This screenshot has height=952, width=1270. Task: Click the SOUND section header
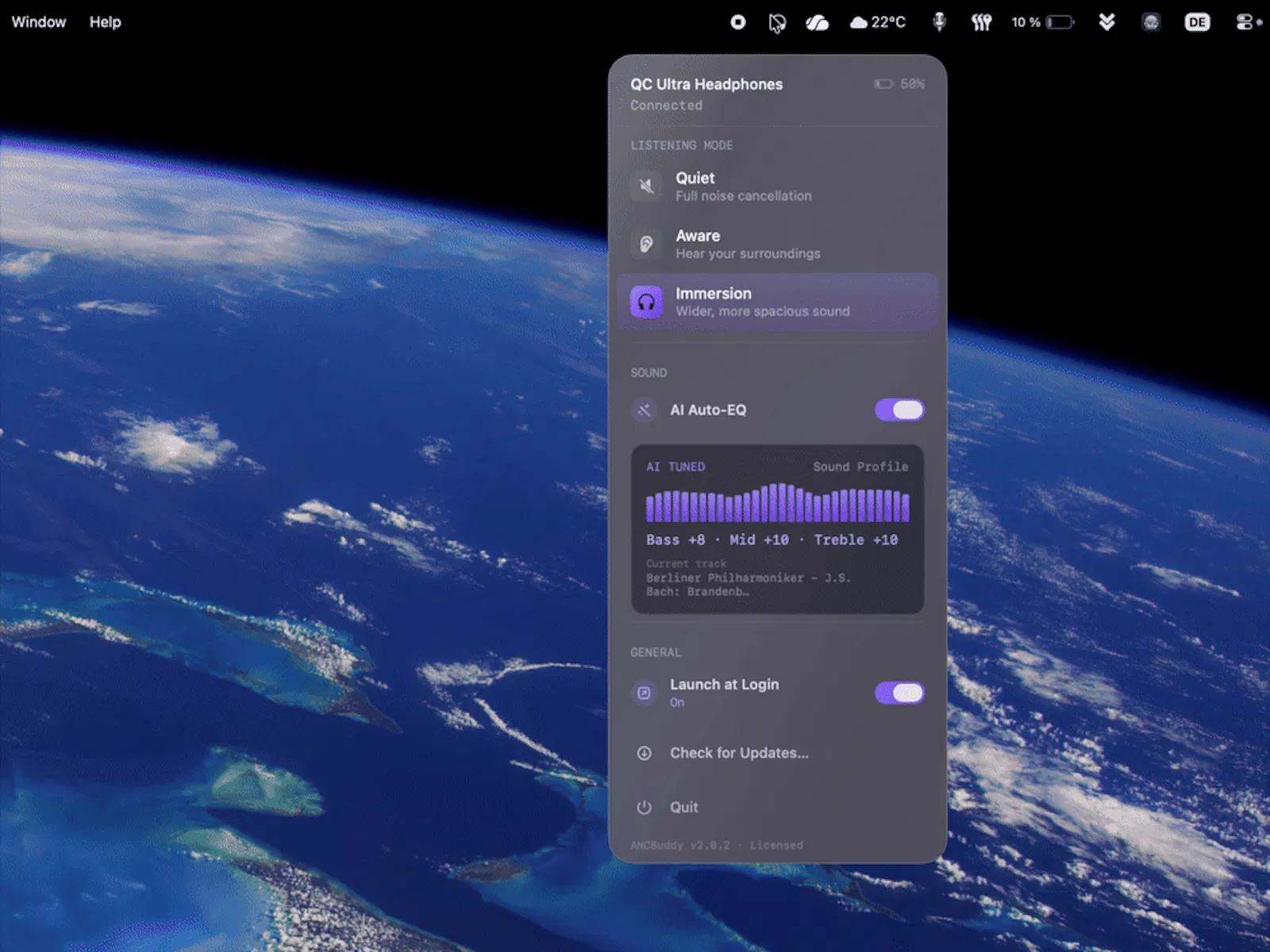point(648,373)
